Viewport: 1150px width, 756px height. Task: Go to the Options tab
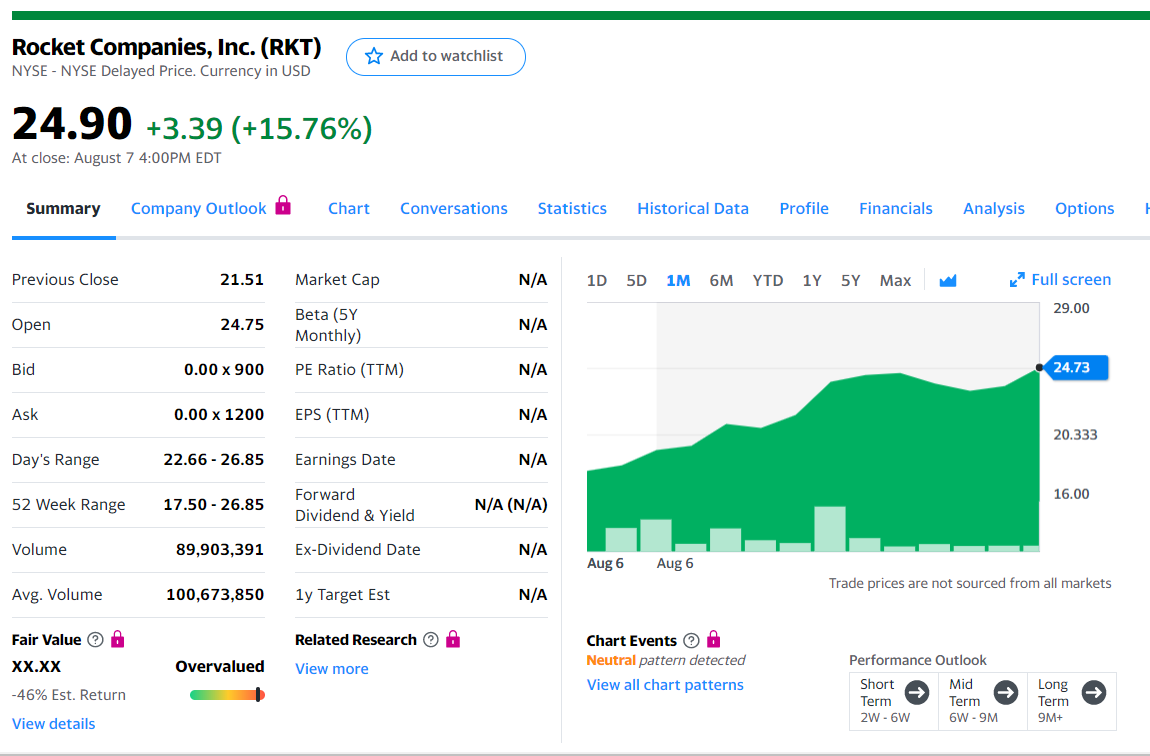tap(1085, 208)
